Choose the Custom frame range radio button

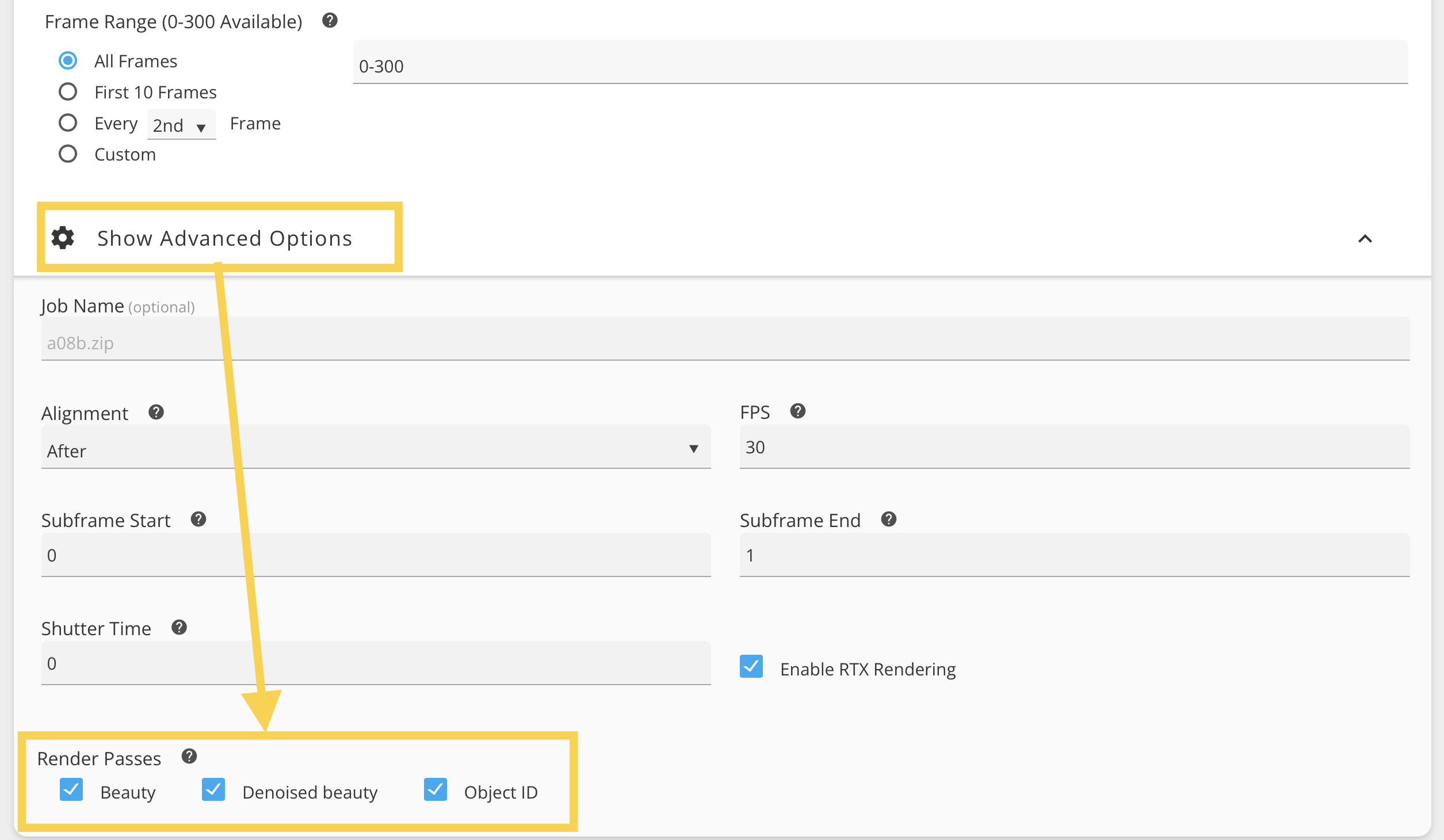(68, 154)
